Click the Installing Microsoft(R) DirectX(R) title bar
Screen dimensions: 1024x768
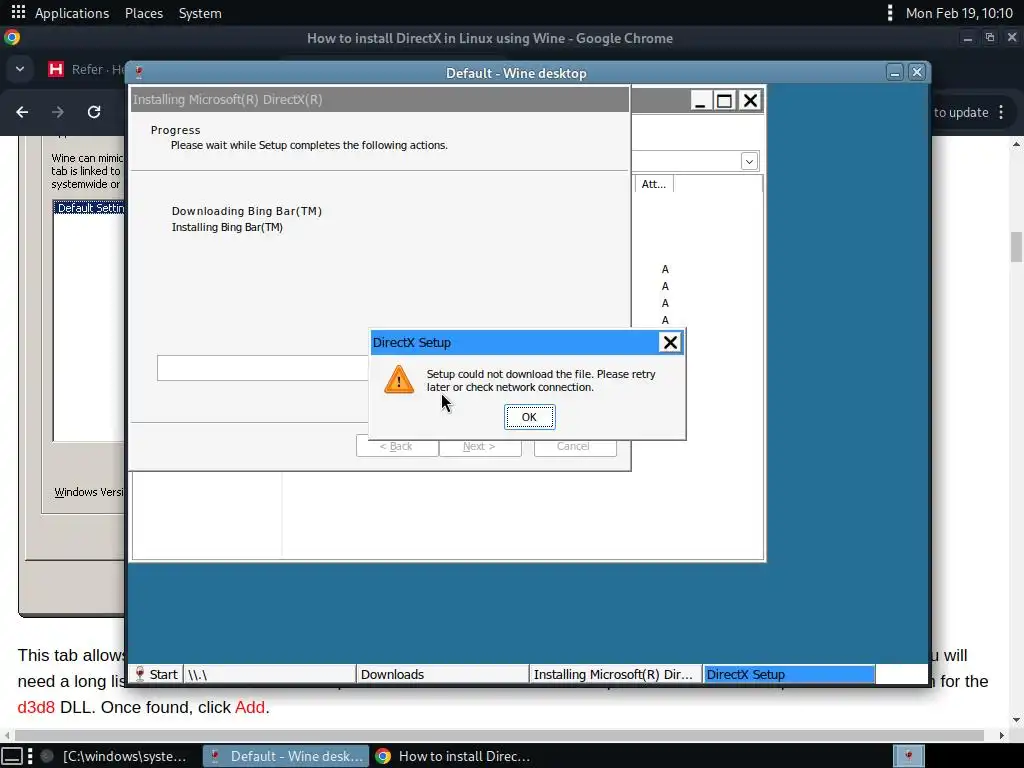[379, 100]
